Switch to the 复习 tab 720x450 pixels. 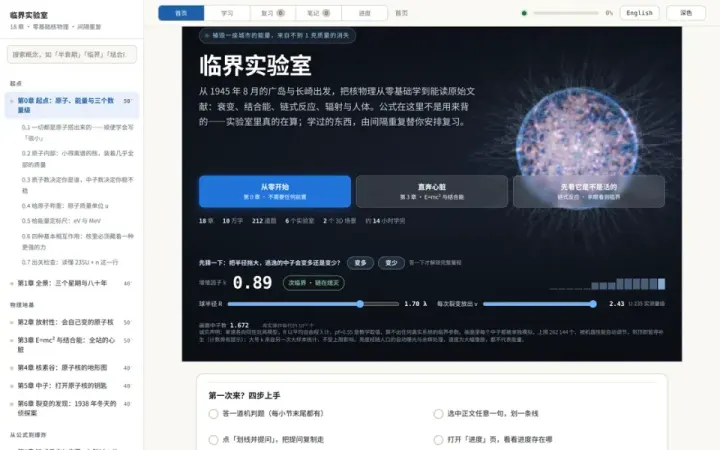[x=273, y=13]
